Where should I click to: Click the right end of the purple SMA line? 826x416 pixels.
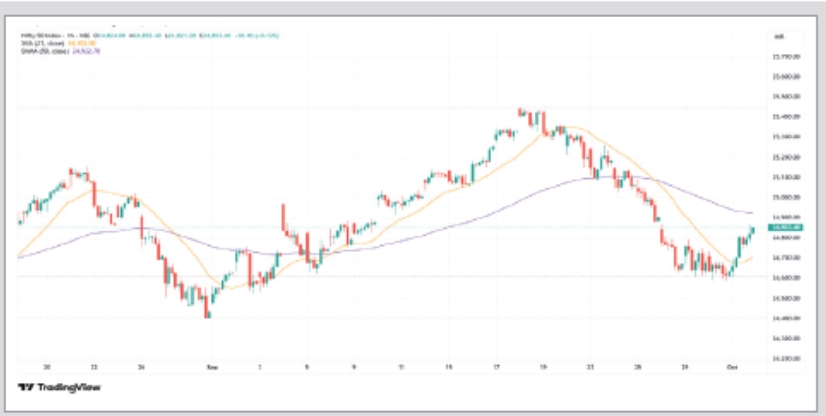click(752, 212)
